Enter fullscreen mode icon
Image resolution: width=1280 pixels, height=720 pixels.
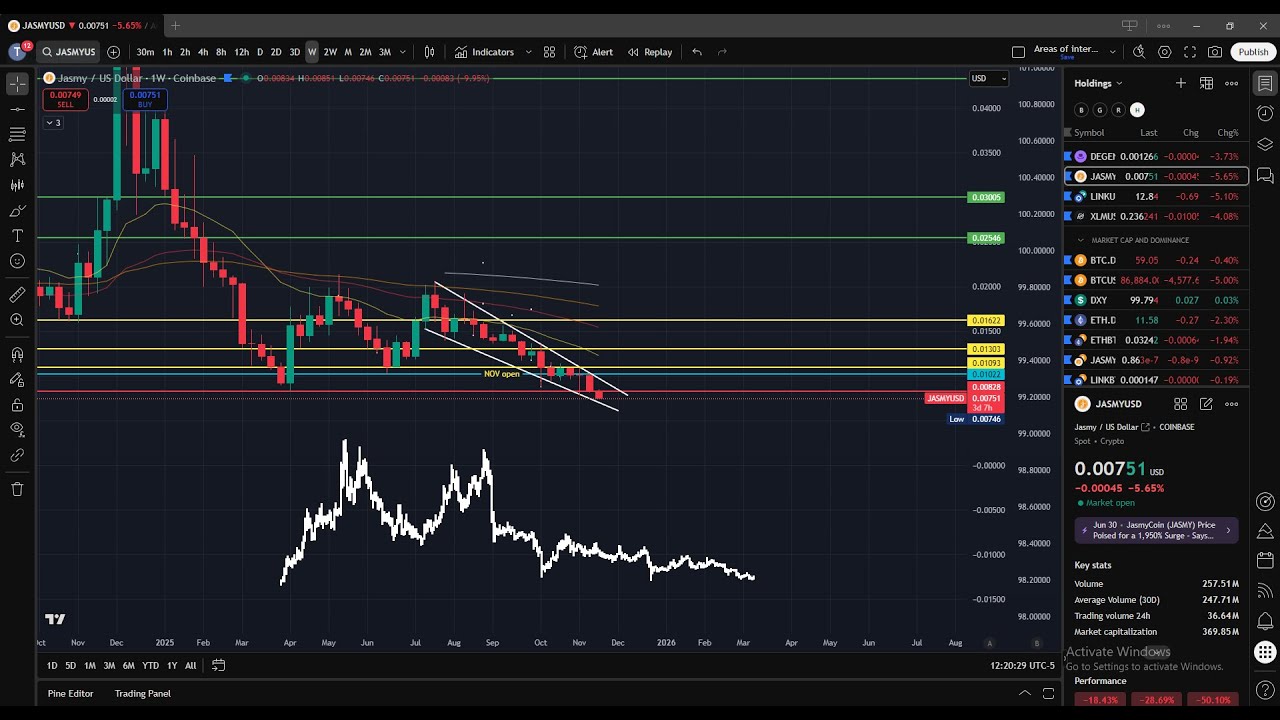coord(1190,52)
